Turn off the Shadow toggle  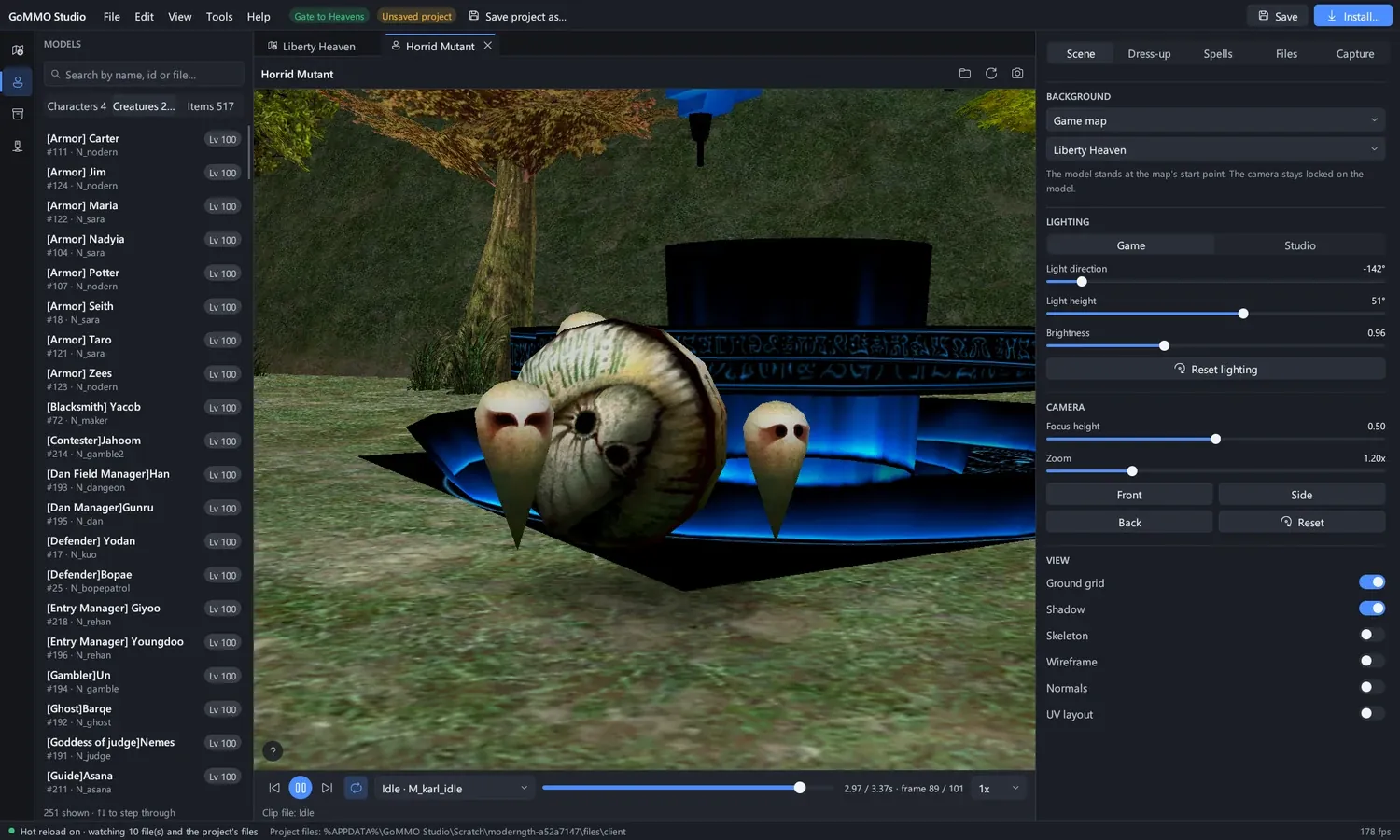click(1372, 609)
